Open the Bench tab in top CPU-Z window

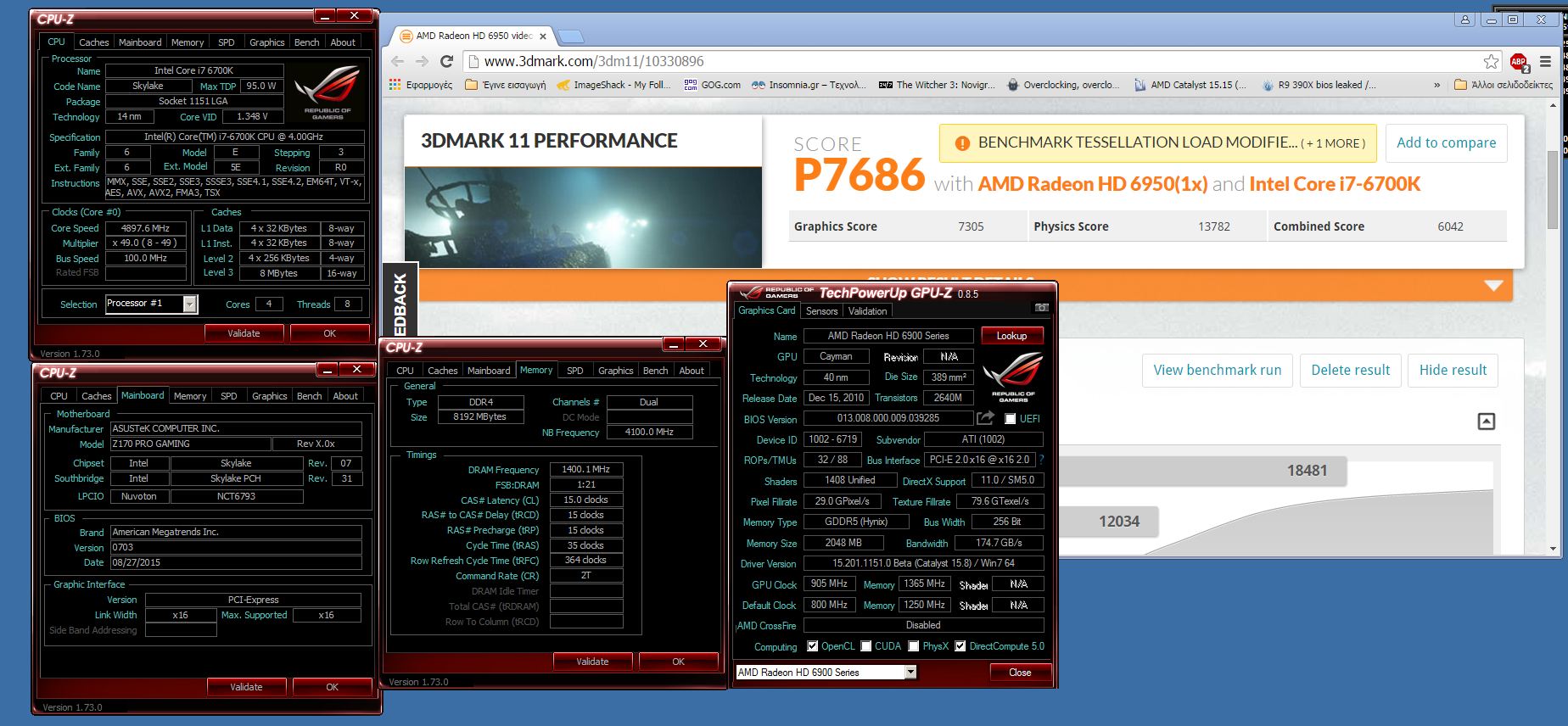(x=306, y=42)
